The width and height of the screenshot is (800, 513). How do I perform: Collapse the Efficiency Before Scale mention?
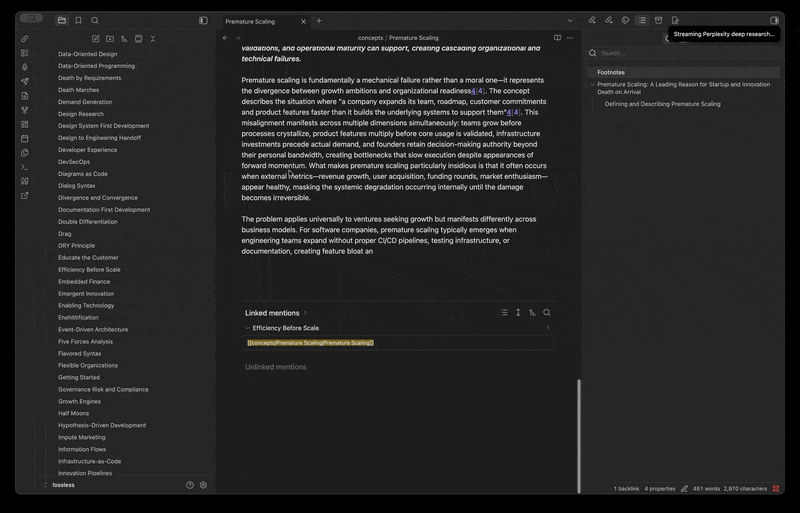[x=247, y=328]
